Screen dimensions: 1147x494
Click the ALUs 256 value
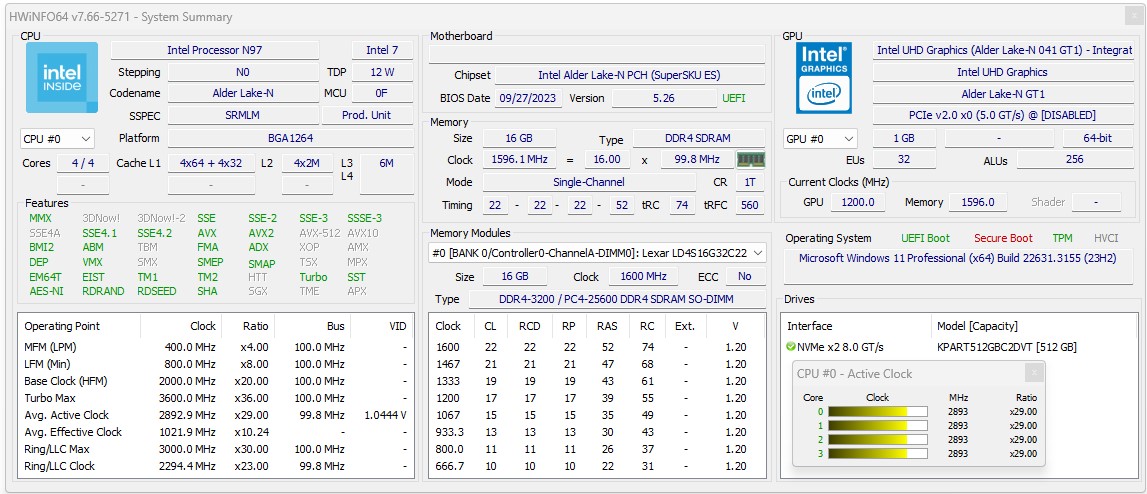(x=1075, y=160)
